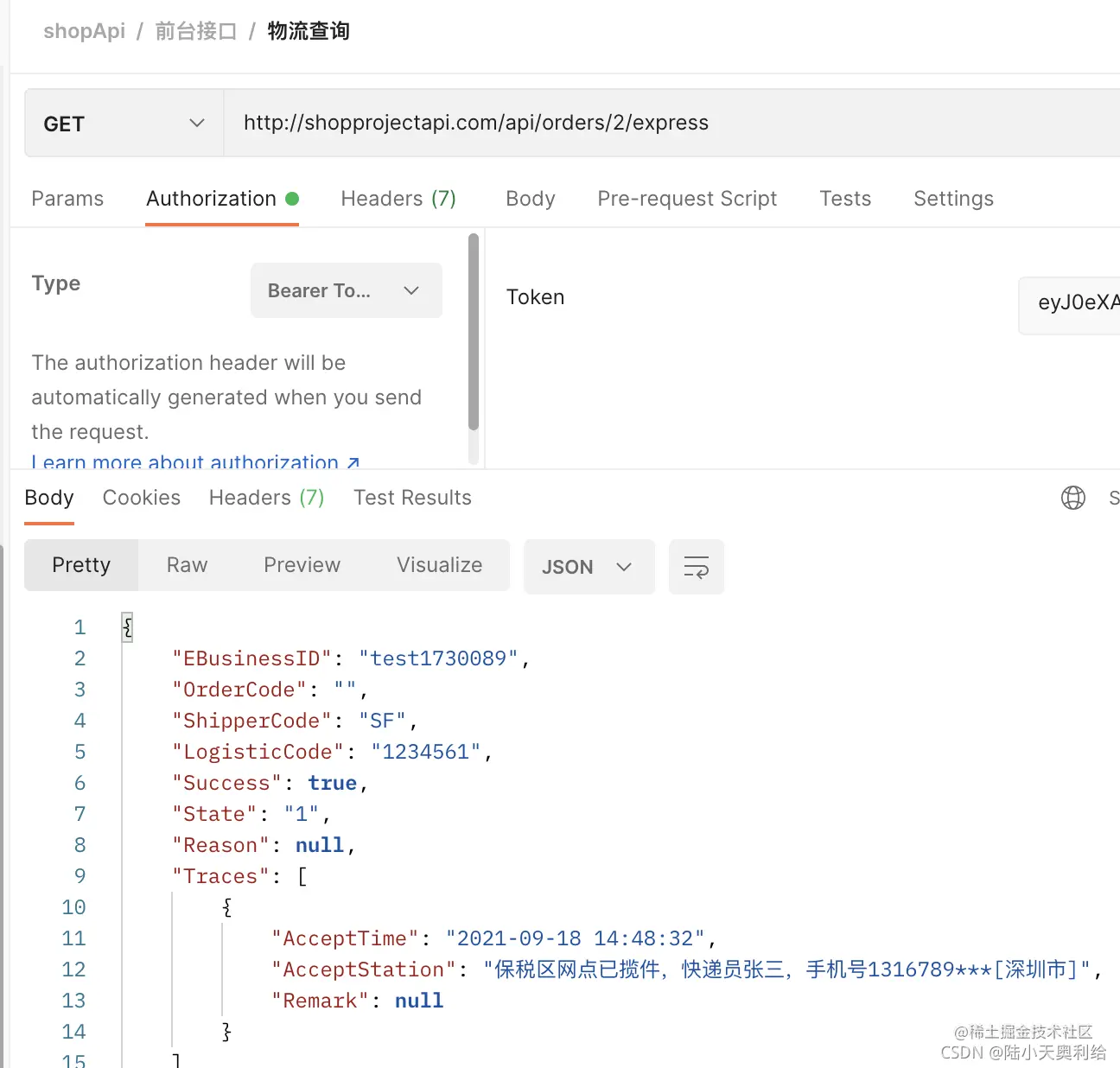Open the request Body tab
This screenshot has height=1068, width=1120.
(x=531, y=199)
